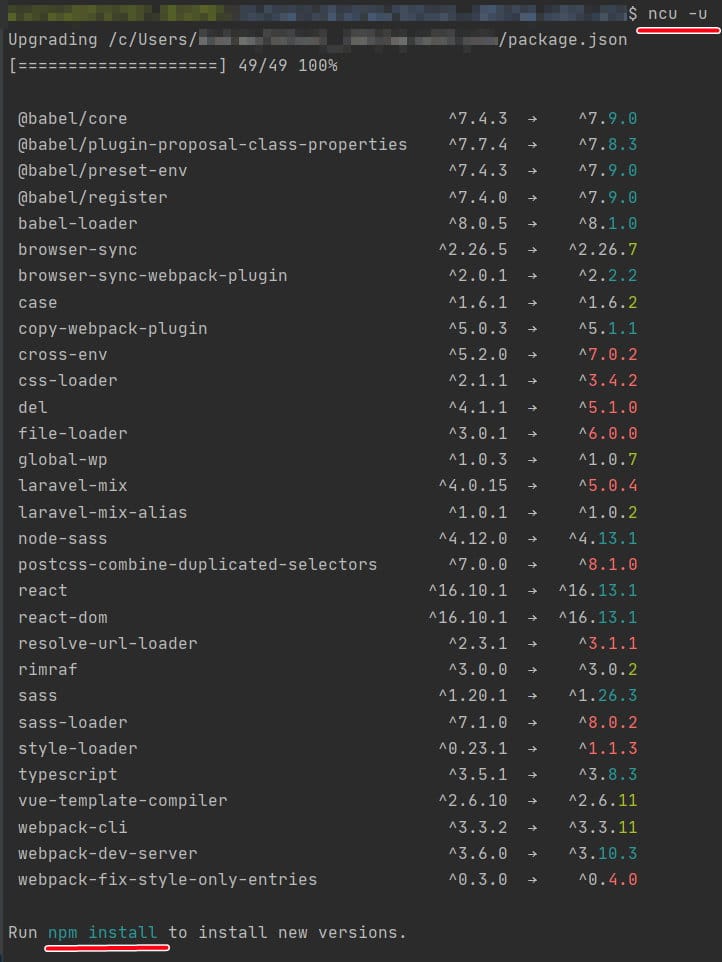This screenshot has height=962, width=722.
Task: Click the global-wp package name
Action: tap(63, 460)
